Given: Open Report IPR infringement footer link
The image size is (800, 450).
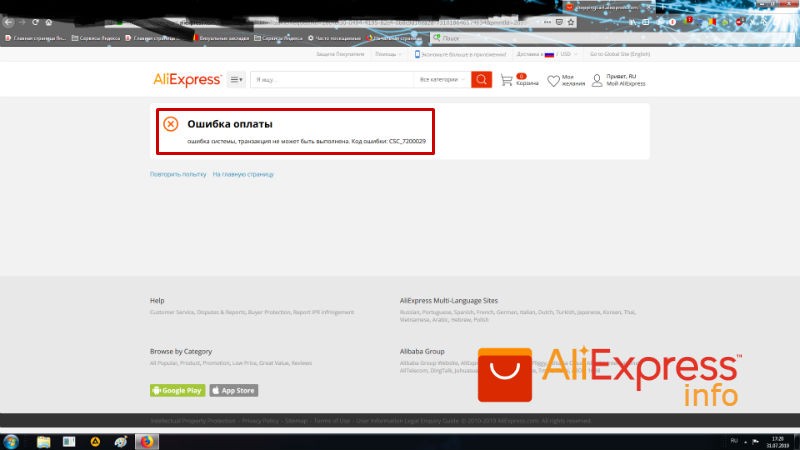Looking at the screenshot, I should (x=323, y=312).
